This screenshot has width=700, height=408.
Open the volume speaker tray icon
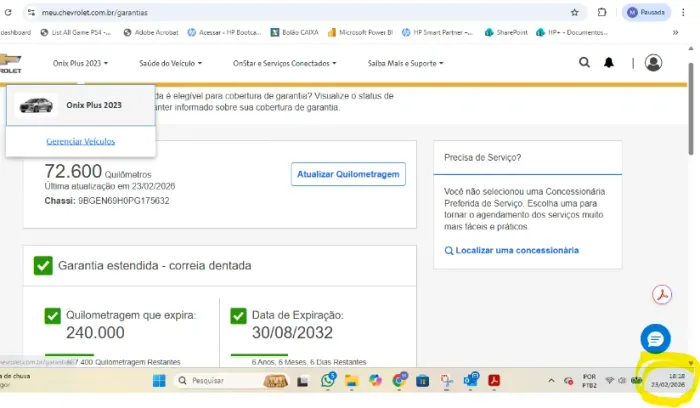click(622, 380)
